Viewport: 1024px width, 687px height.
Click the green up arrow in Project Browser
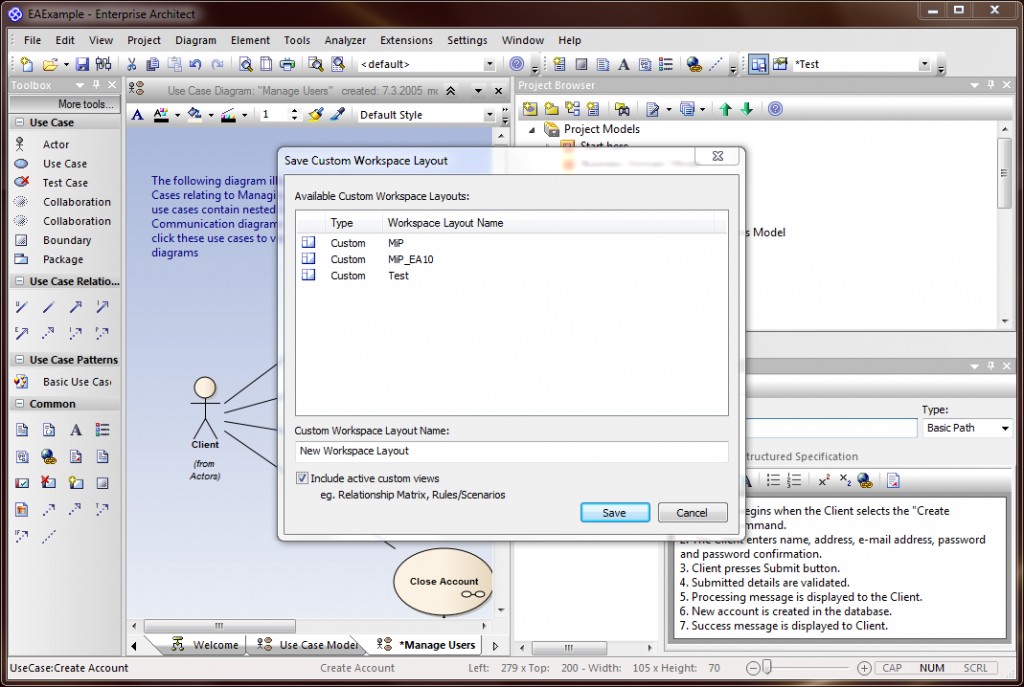[x=725, y=109]
